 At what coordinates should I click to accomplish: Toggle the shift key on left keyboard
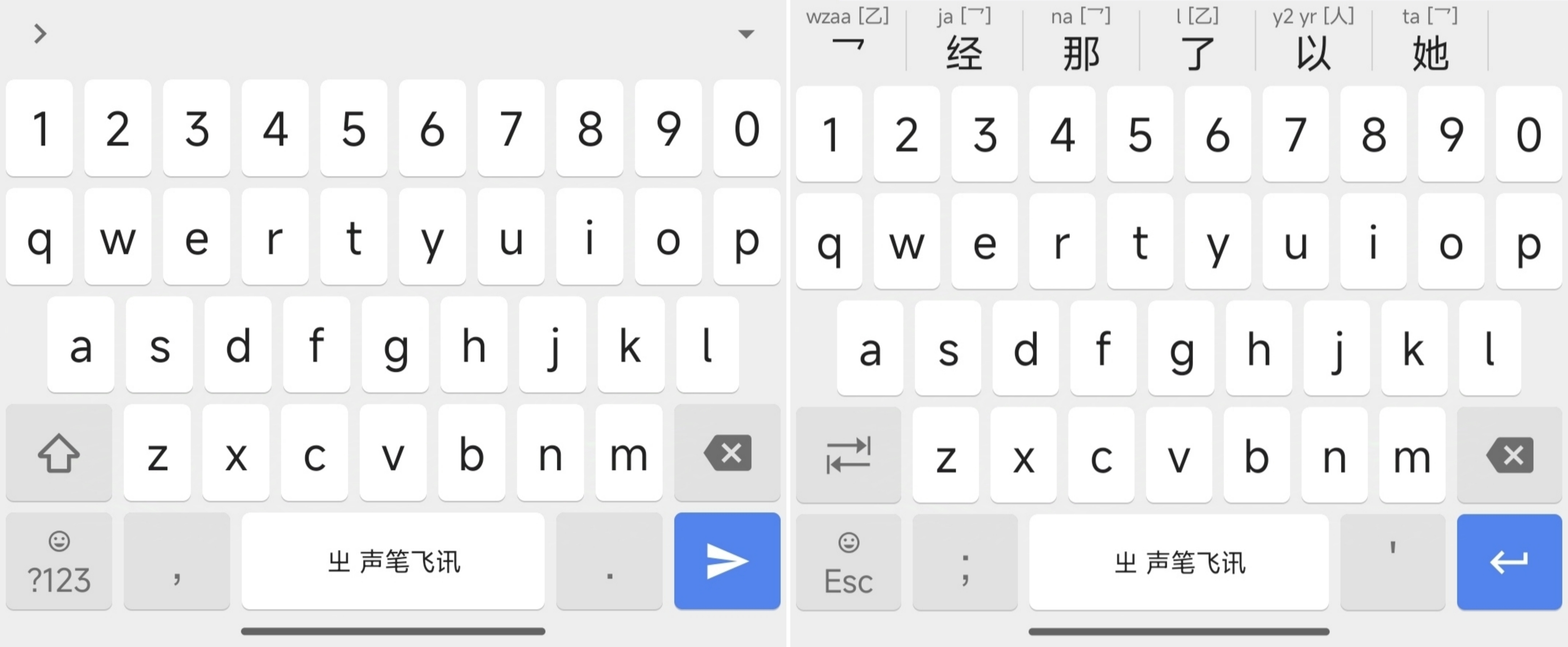tap(59, 452)
